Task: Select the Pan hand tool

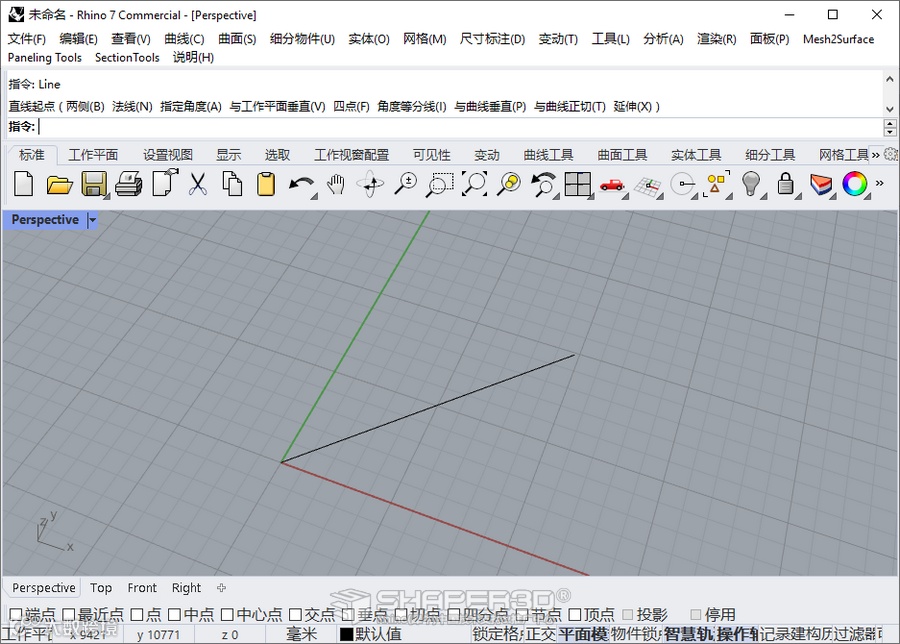Action: (336, 185)
